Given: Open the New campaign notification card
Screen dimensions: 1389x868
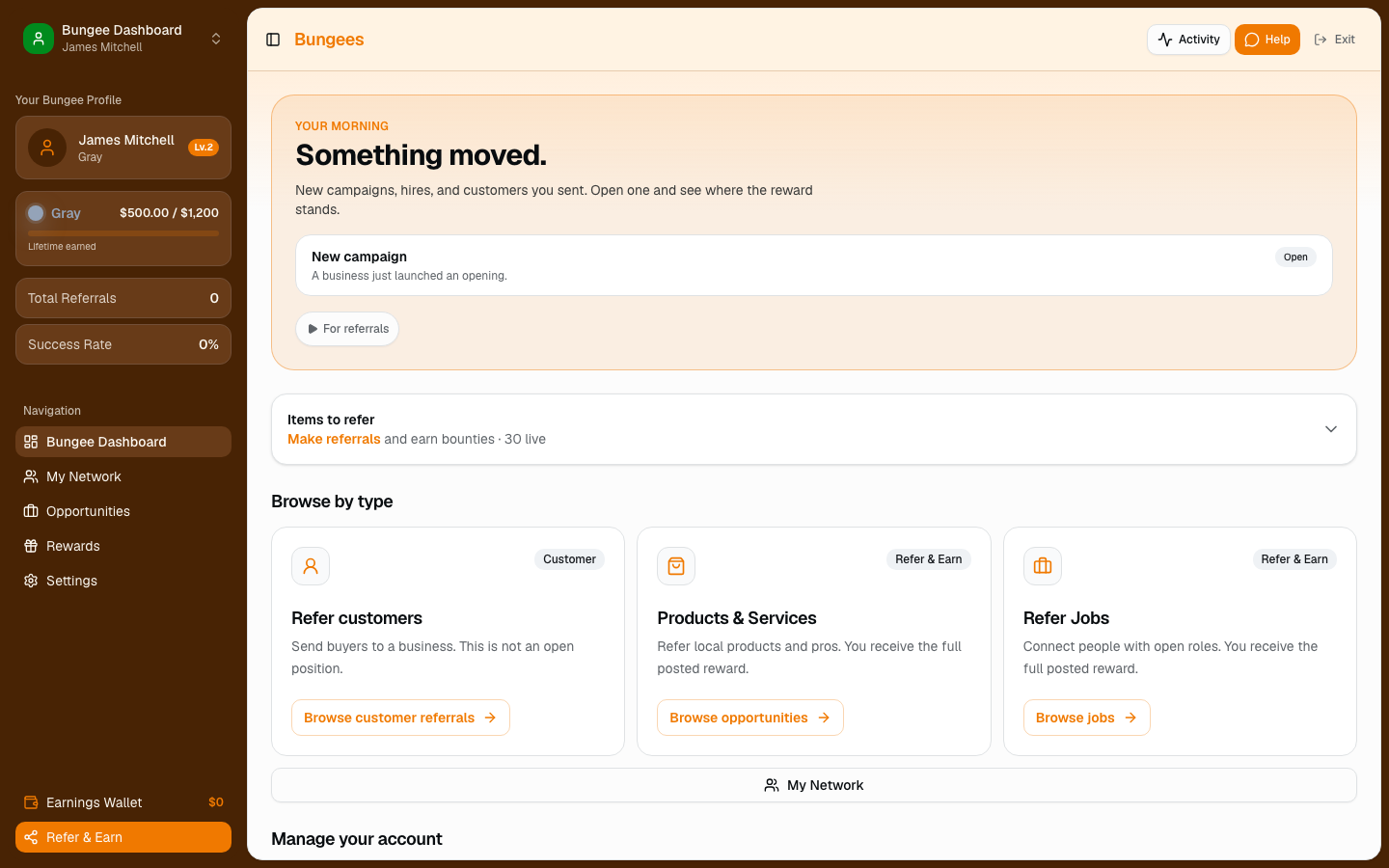Looking at the screenshot, I should [814, 265].
